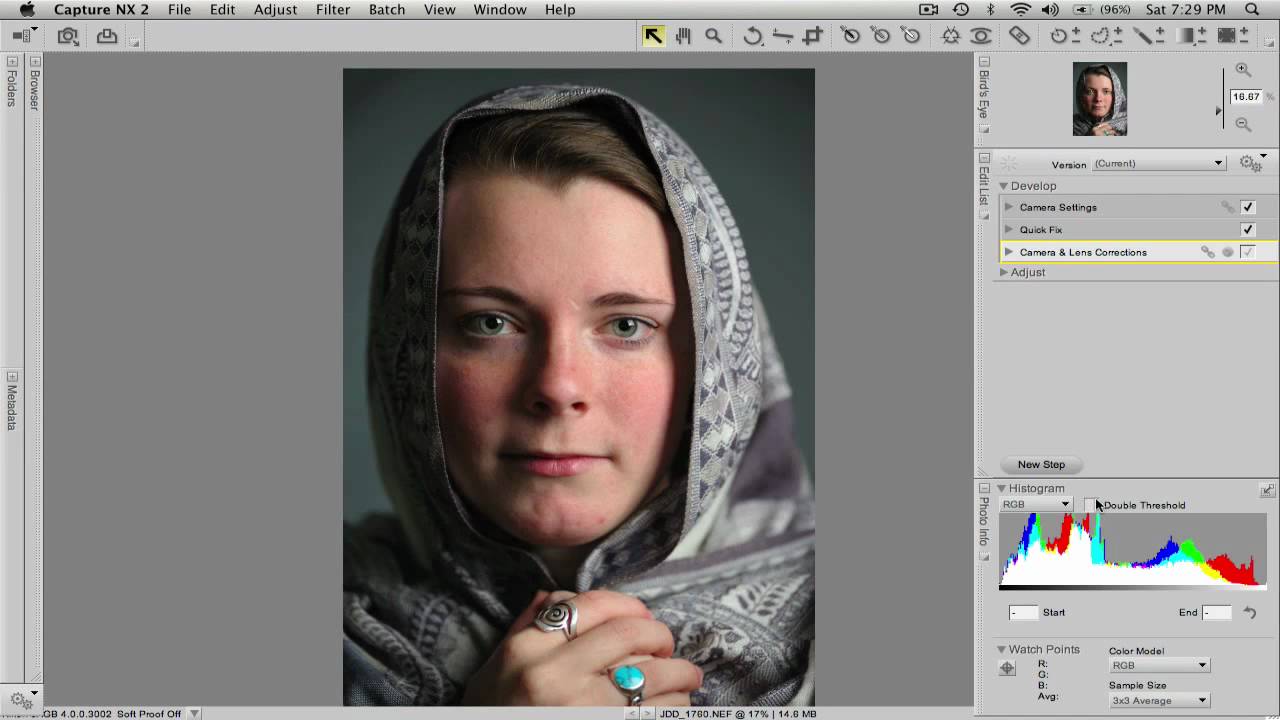Open the Window menu

(500, 10)
